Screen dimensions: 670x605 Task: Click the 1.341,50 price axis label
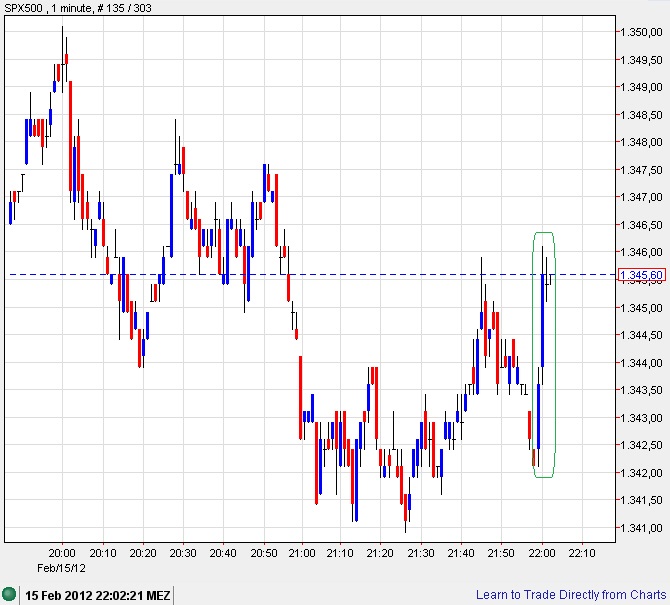tap(641, 500)
